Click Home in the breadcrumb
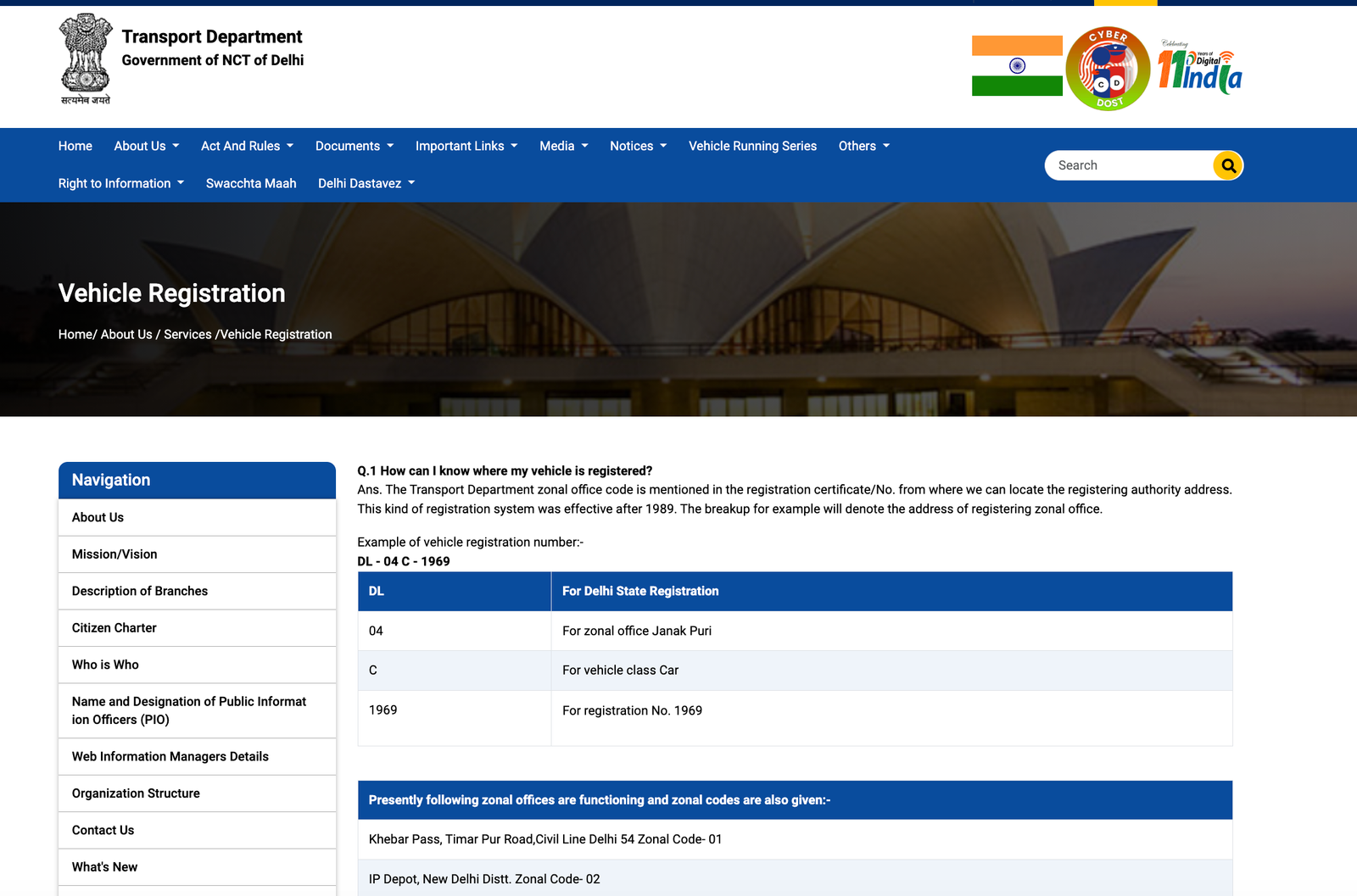Screen dimensions: 1357x896 (x=75, y=334)
